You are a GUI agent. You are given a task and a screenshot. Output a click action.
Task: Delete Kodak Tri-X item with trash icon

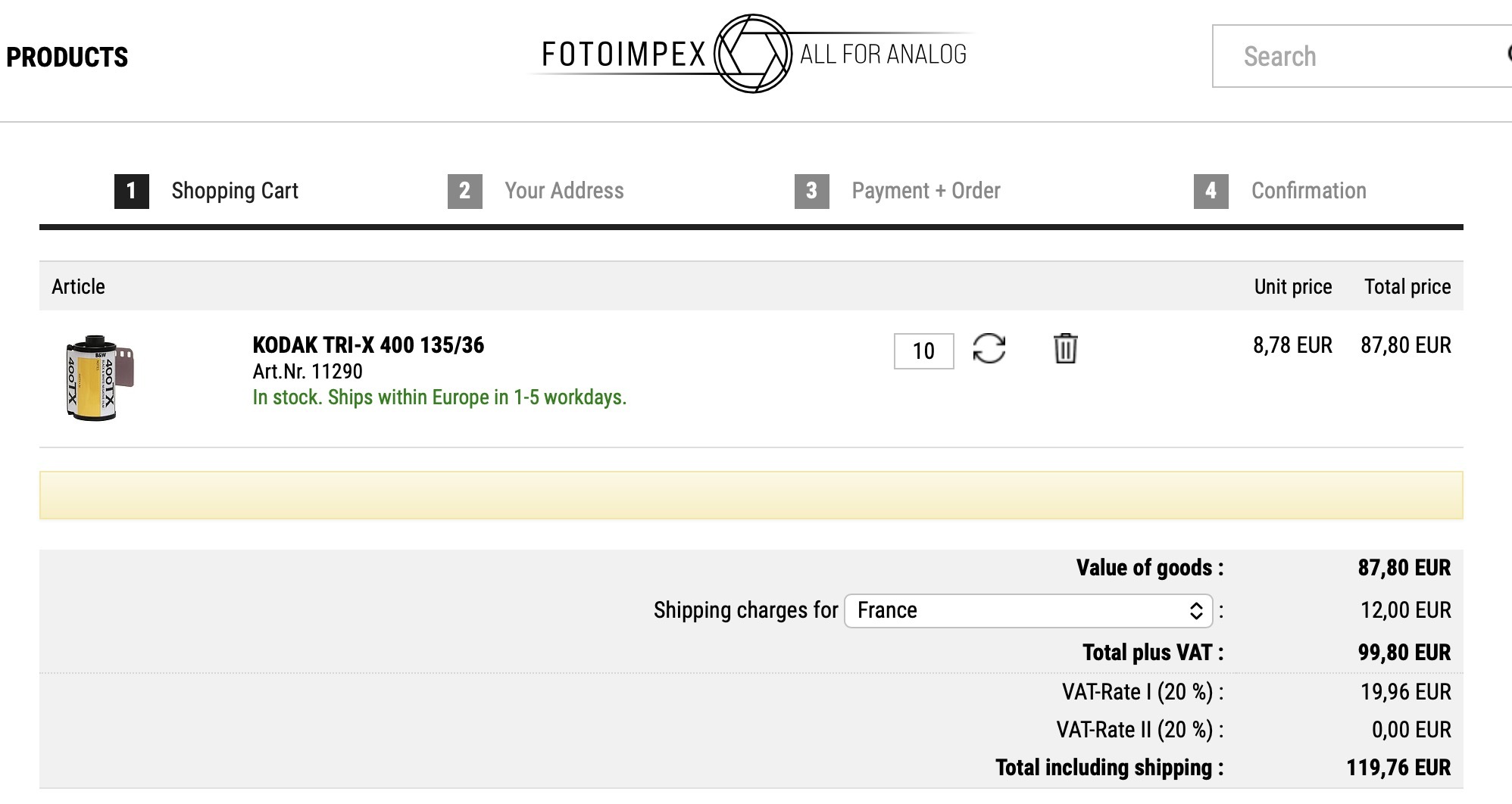(x=1065, y=349)
